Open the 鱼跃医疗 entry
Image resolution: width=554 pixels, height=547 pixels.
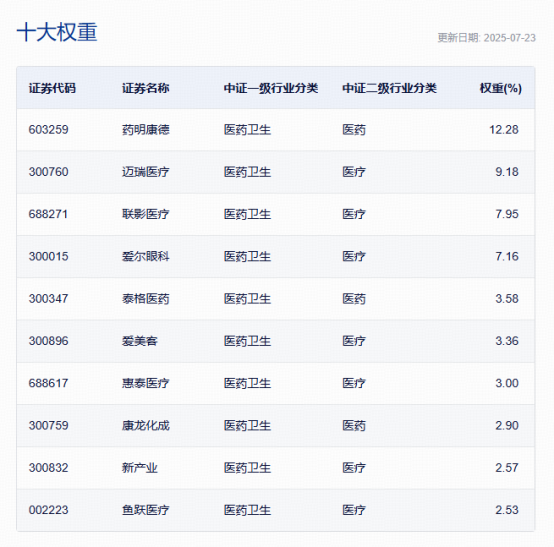point(146,510)
